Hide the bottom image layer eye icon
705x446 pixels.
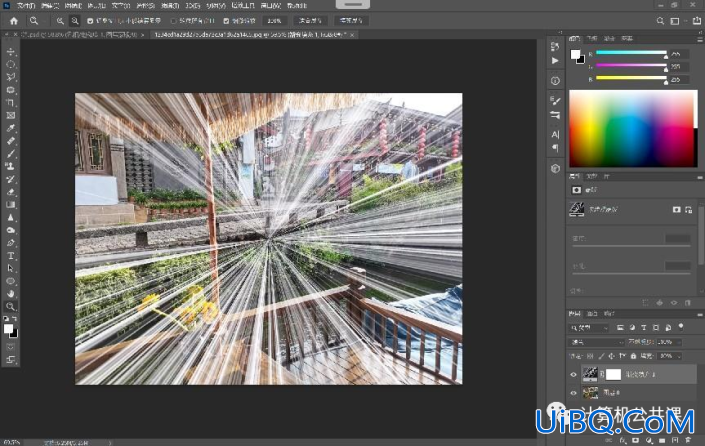(x=573, y=393)
